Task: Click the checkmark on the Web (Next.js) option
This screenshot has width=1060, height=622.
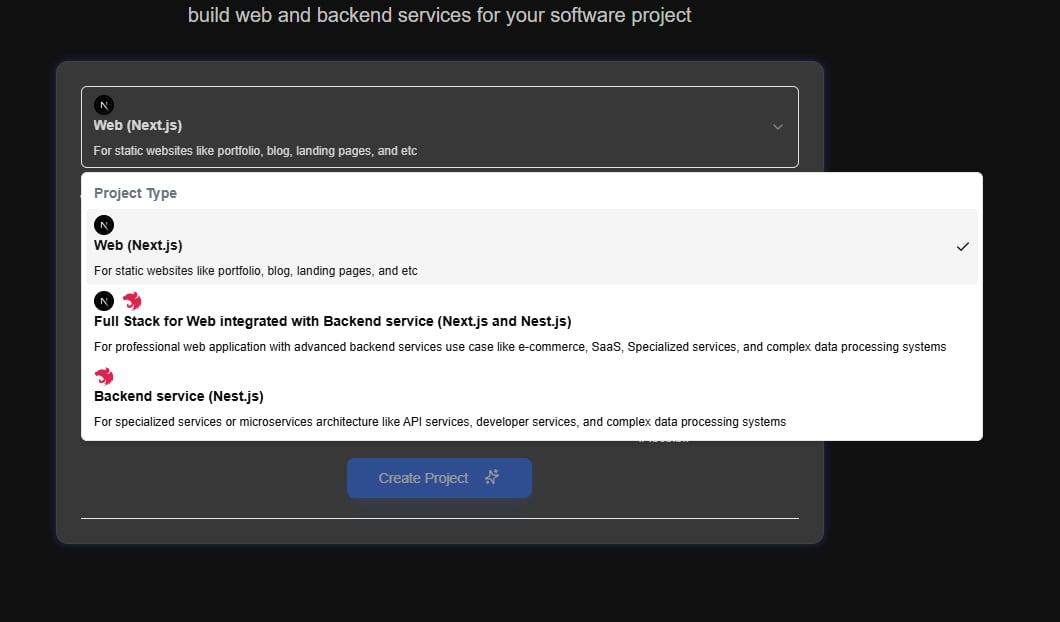Action: (963, 247)
